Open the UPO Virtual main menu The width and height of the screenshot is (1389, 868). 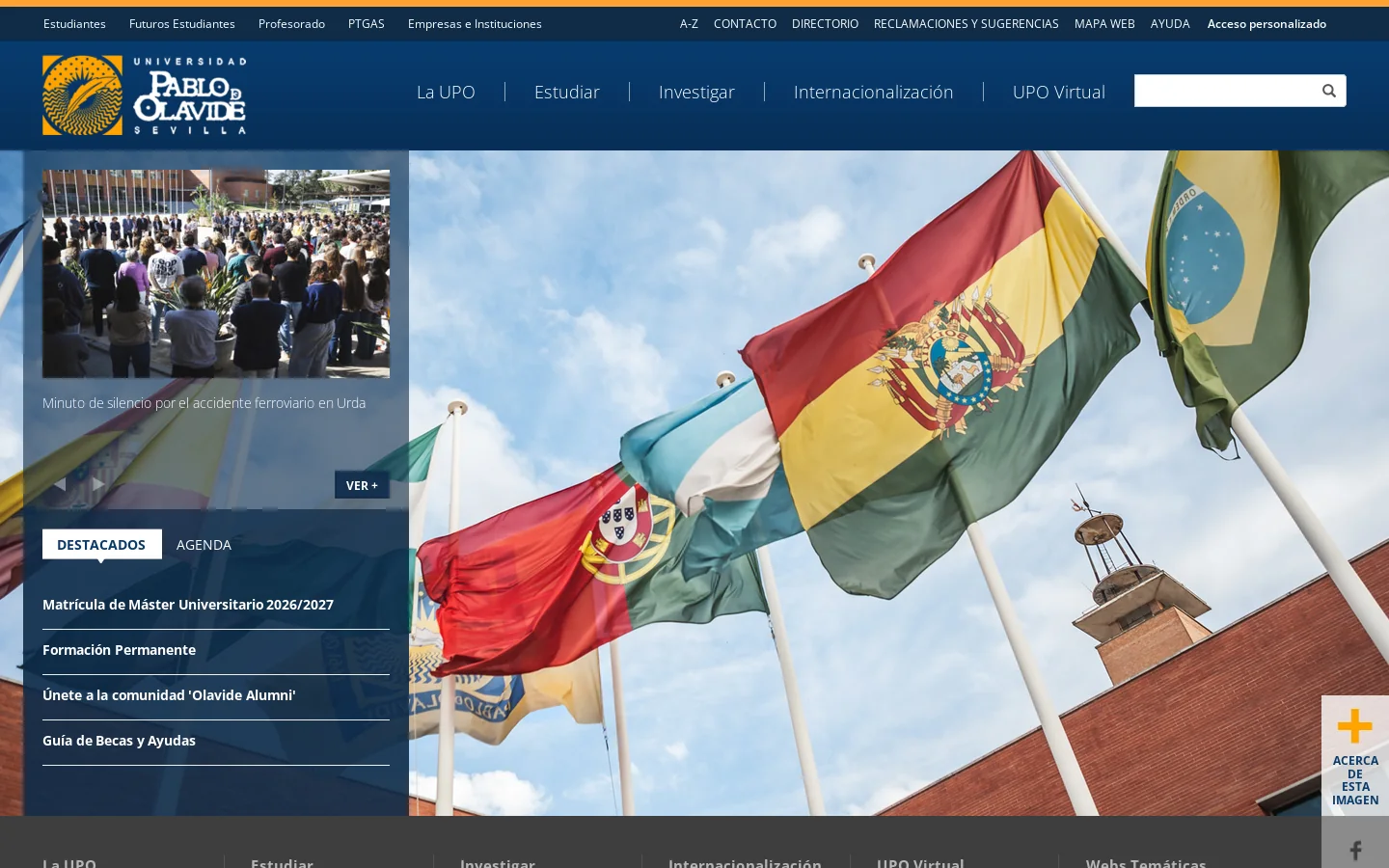point(1059,92)
